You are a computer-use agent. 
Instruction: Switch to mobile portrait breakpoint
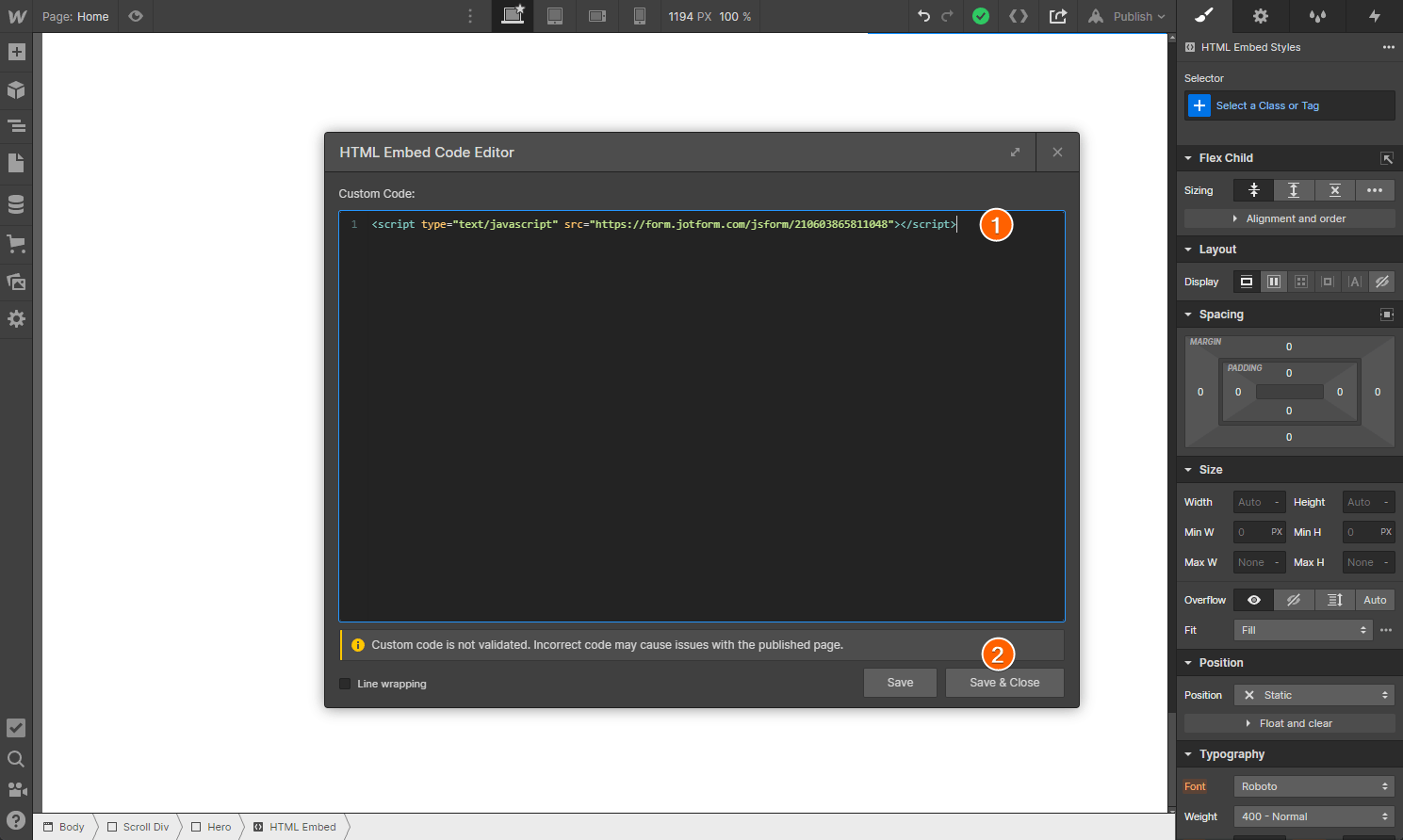640,16
